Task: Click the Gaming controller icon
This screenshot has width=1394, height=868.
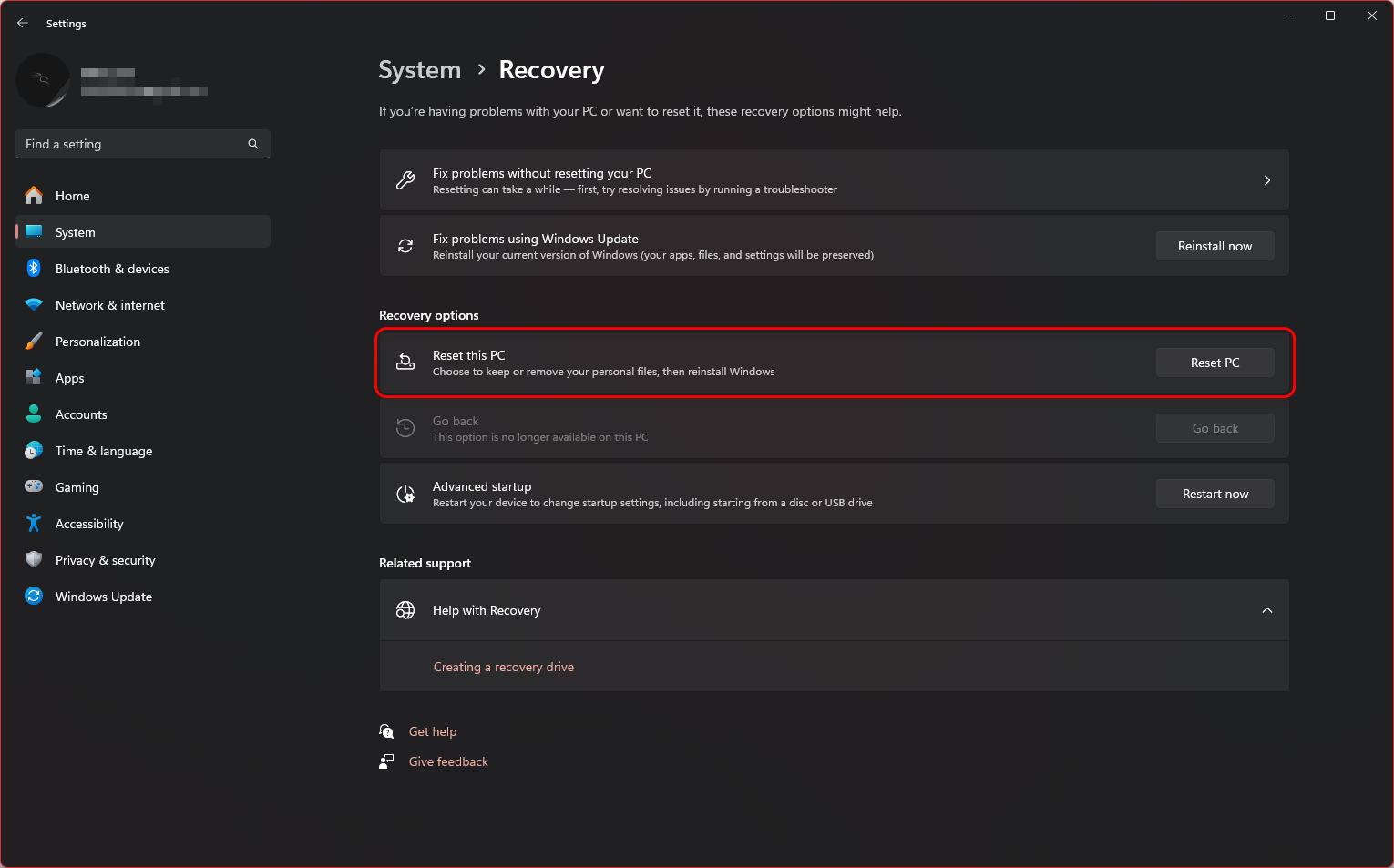Action: [34, 487]
